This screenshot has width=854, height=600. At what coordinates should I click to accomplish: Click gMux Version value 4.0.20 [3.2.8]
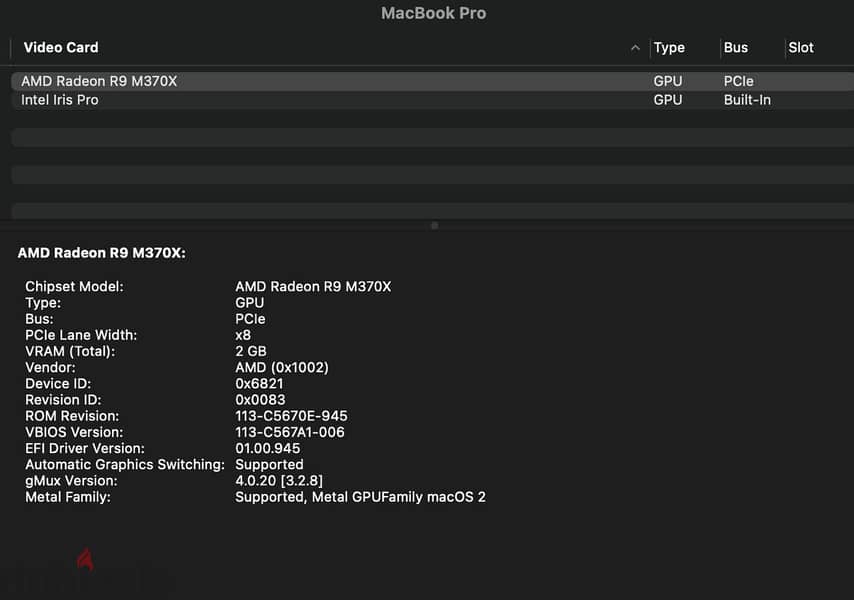click(279, 481)
